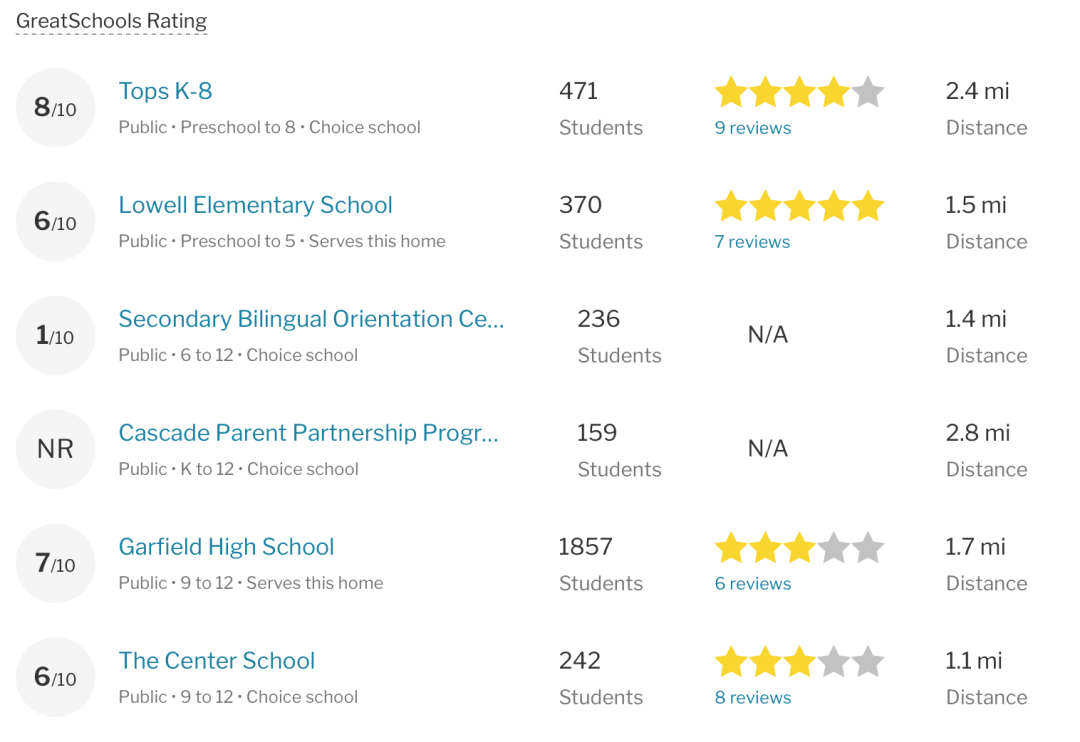This screenshot has height=742, width=1080.
Task: Click the 6/10 badge for The Center School
Action: pos(55,677)
